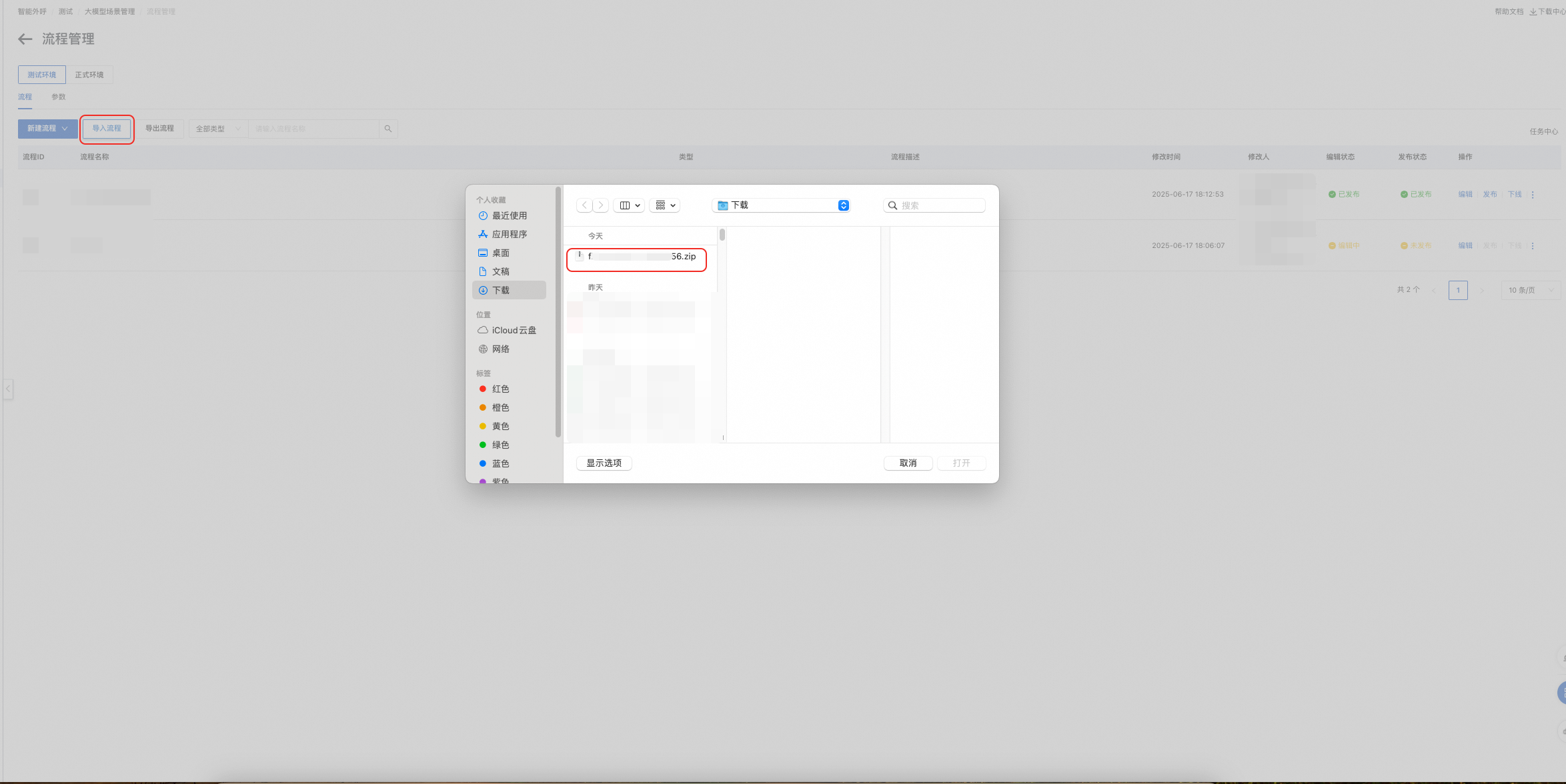Open the more options menu for the 18:12:53 row
This screenshot has width=1566, height=784.
1533,195
